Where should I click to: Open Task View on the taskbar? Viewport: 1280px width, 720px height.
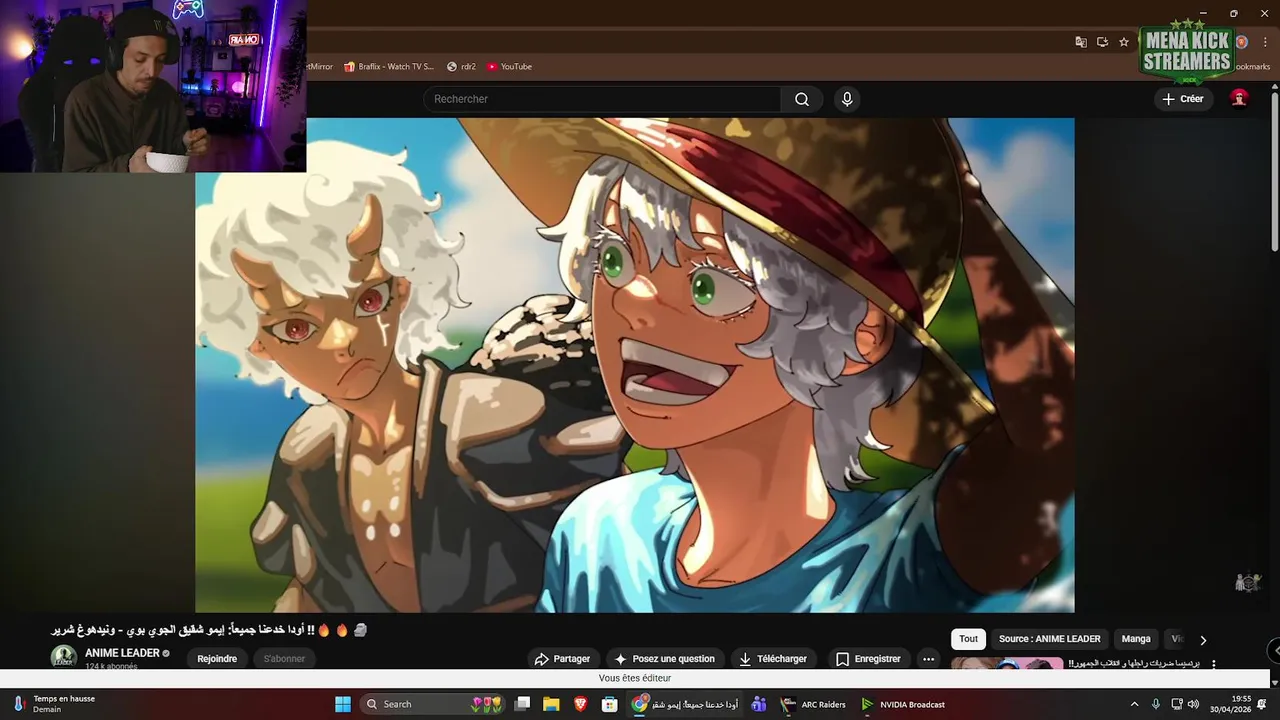pyautogui.click(x=522, y=704)
